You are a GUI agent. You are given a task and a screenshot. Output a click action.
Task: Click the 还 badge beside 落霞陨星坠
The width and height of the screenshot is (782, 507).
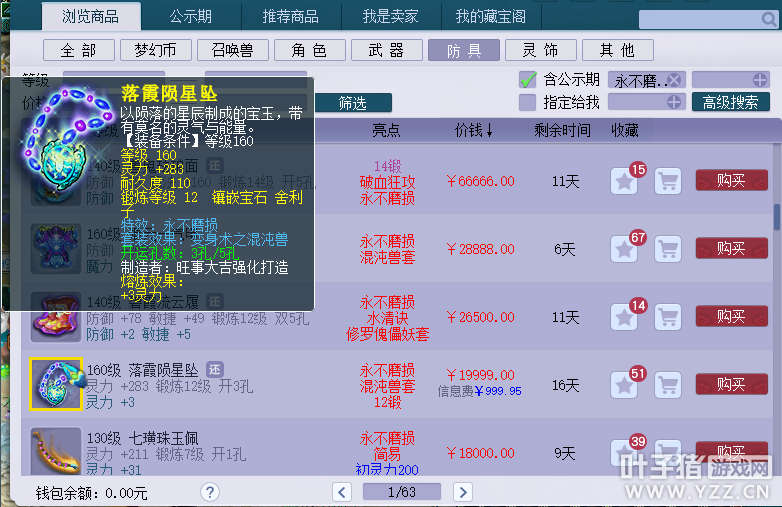coord(215,369)
